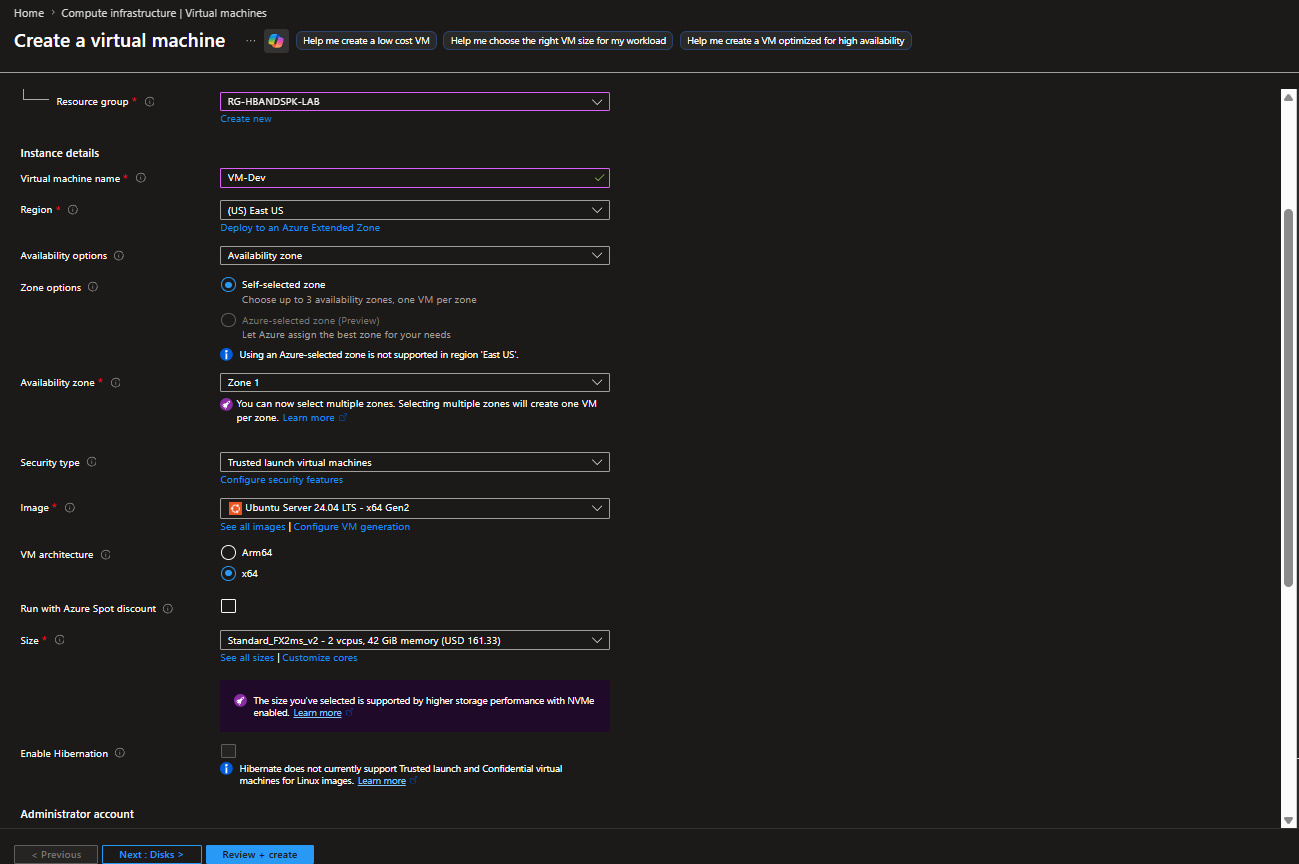Open the Resource group dropdown
Image resolution: width=1299 pixels, height=864 pixels.
click(x=415, y=102)
